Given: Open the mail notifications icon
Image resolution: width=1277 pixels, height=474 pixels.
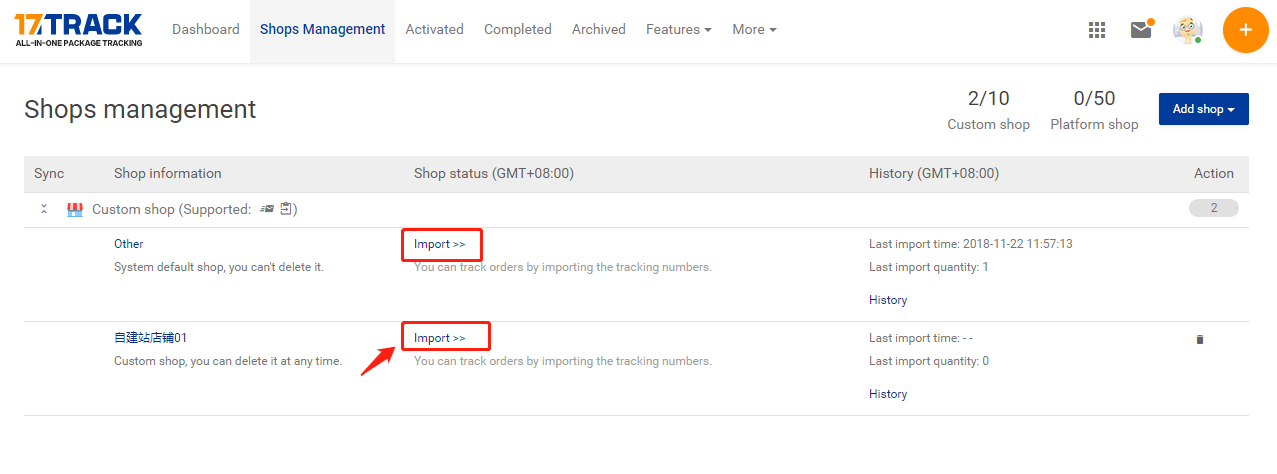Looking at the screenshot, I should (1141, 29).
